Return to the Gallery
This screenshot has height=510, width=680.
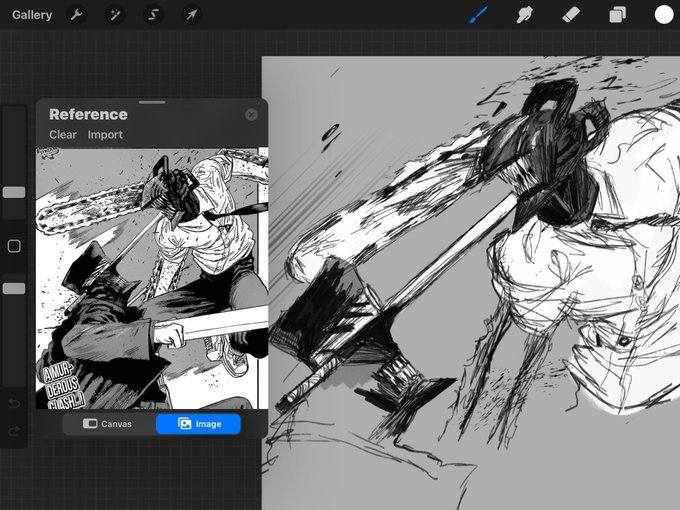click(x=32, y=15)
